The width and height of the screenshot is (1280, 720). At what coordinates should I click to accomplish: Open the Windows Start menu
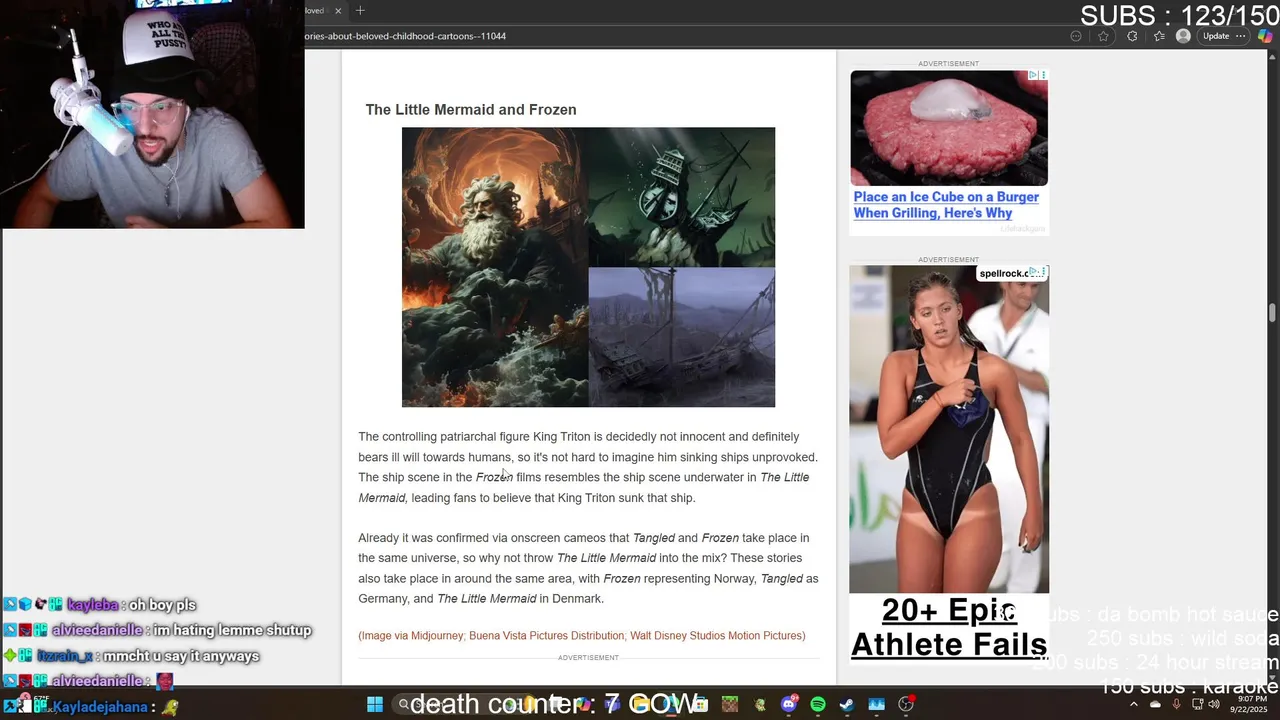coord(375,705)
